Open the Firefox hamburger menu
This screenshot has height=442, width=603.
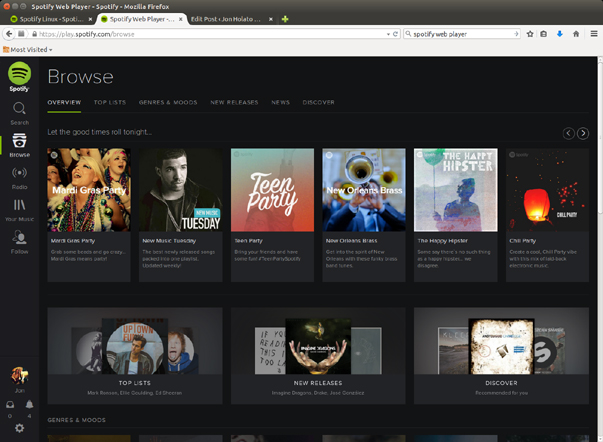point(594,34)
